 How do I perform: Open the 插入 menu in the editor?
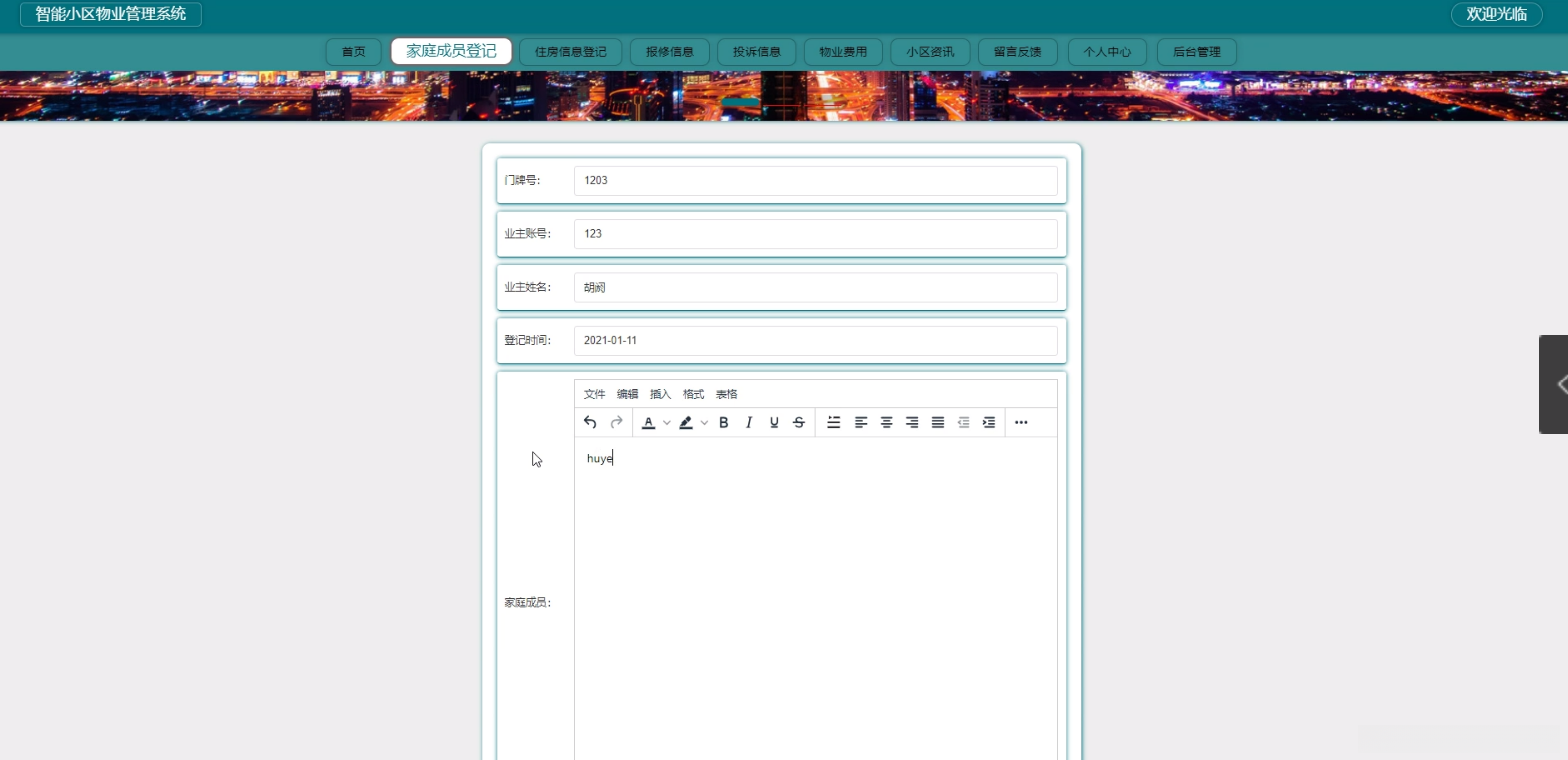[x=661, y=394]
